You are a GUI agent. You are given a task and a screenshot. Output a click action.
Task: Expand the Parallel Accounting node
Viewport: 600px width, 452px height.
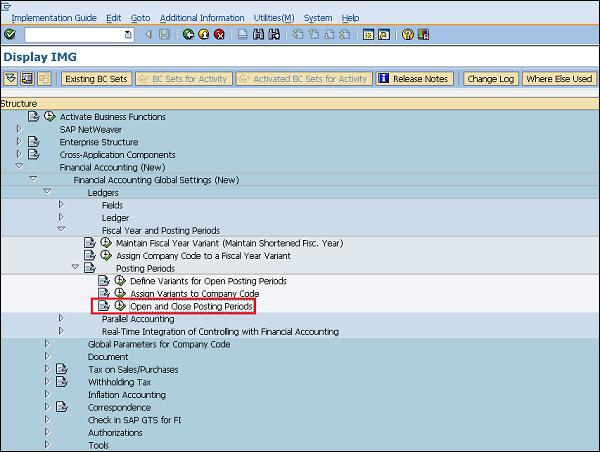(60, 319)
